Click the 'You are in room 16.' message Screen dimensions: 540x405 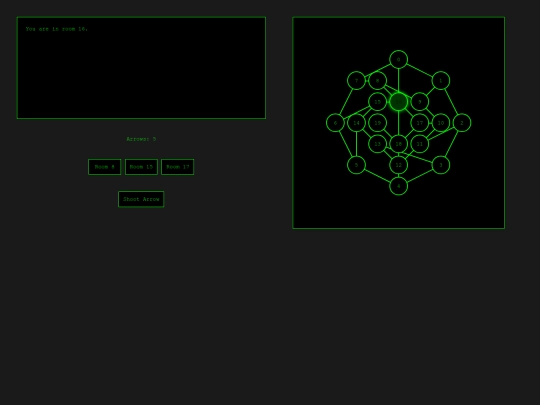coord(57,29)
